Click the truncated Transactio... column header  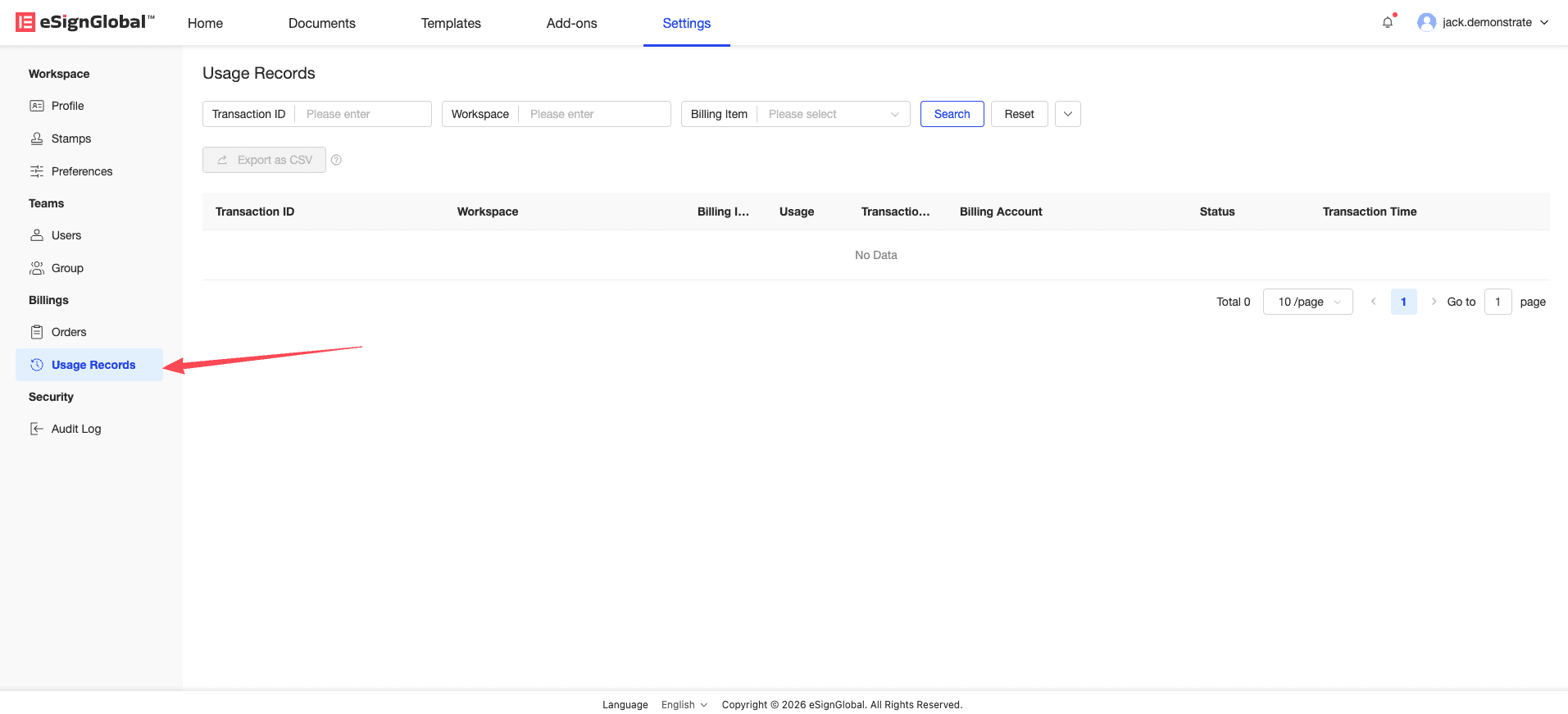[x=895, y=211]
